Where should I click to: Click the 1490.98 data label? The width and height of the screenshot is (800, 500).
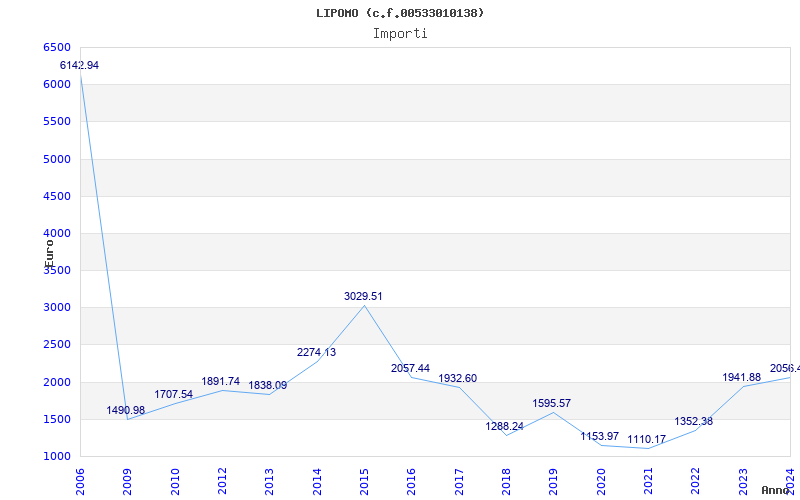coord(126,410)
